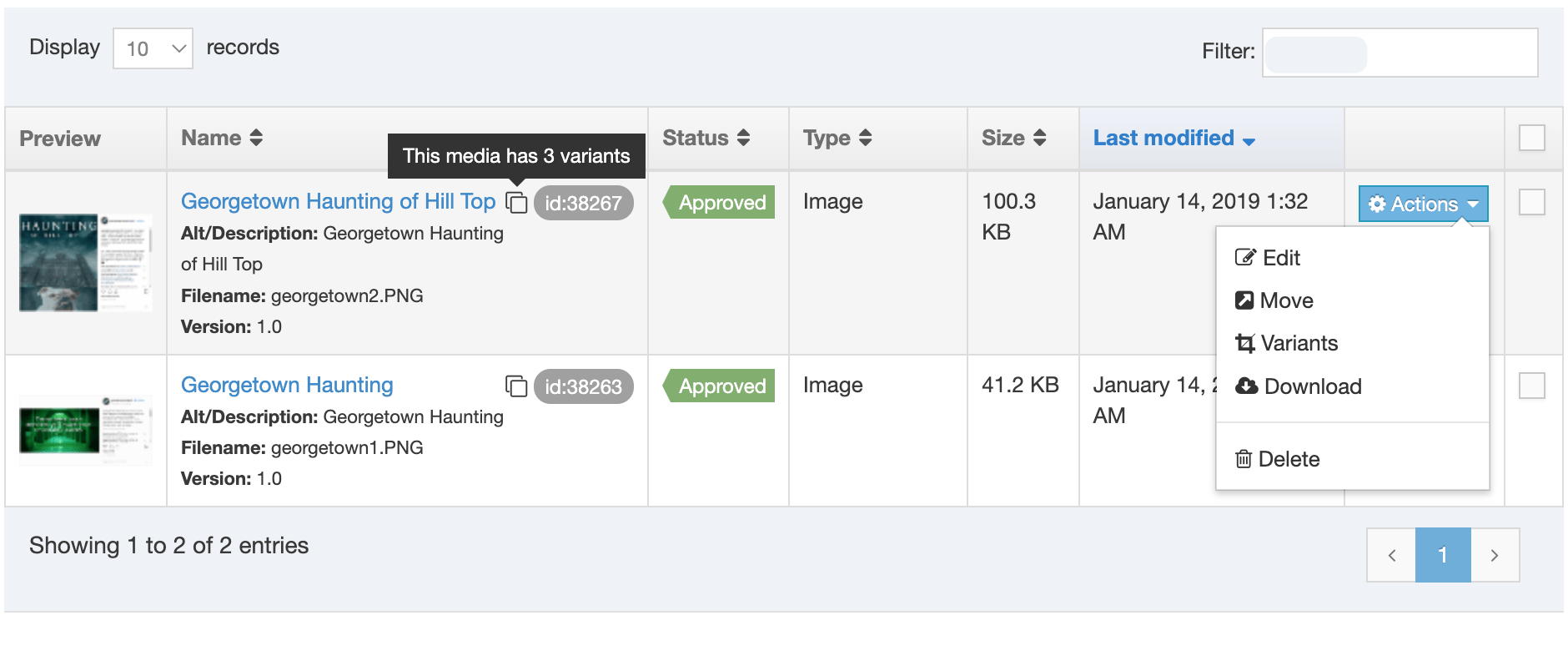
Task: Open the Georgetown Haunting of Hill Top thumbnail
Action: coord(85,263)
